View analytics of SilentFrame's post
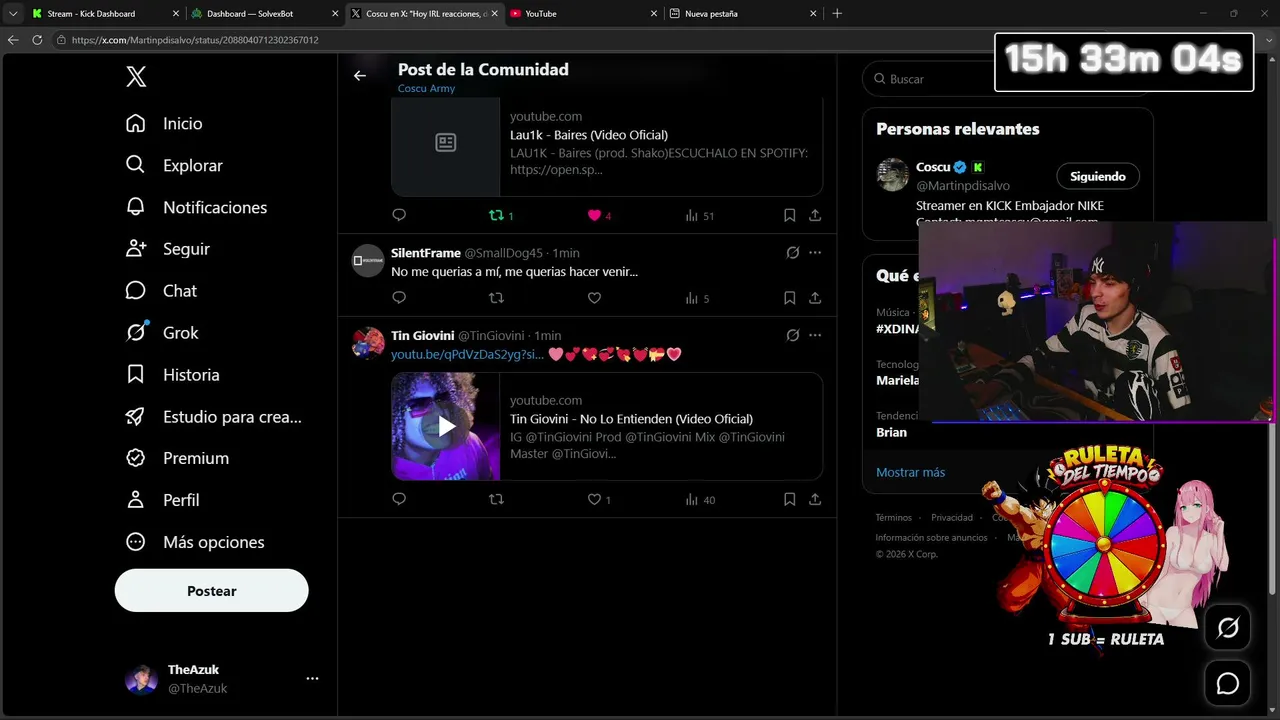 [x=697, y=298]
